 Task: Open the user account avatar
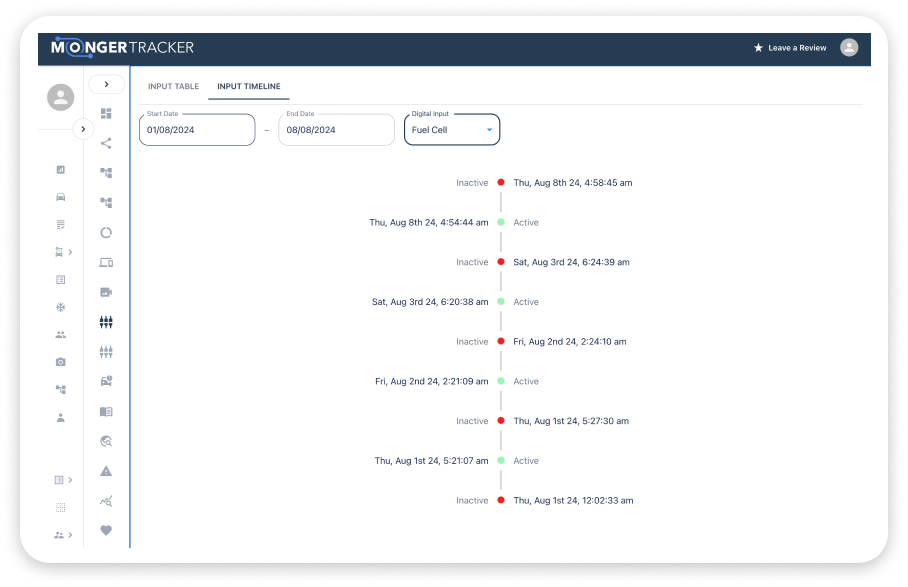[x=849, y=47]
